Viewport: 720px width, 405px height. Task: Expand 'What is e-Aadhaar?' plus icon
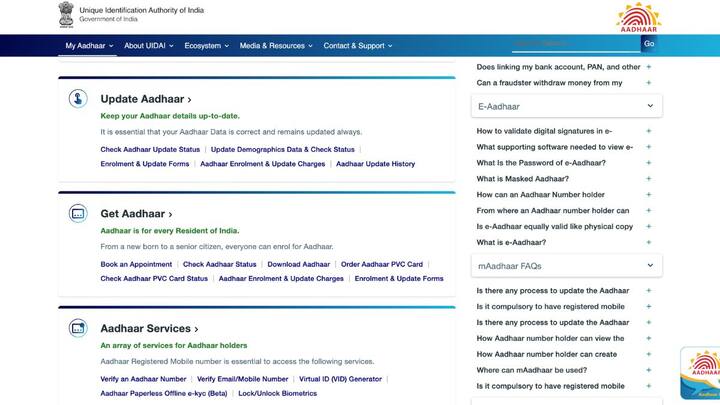click(648, 243)
